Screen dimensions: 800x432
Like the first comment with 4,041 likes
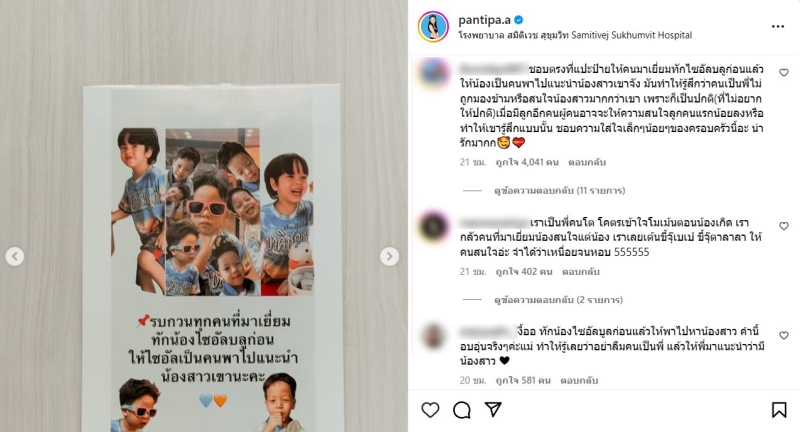coord(784,73)
